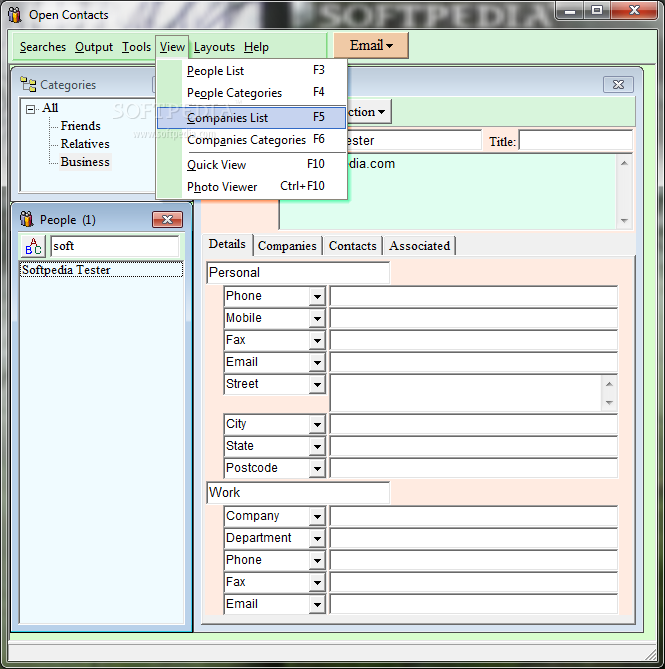Viewport: 665px width, 669px height.
Task: Open the Work Email label dropdown
Action: coord(317,605)
